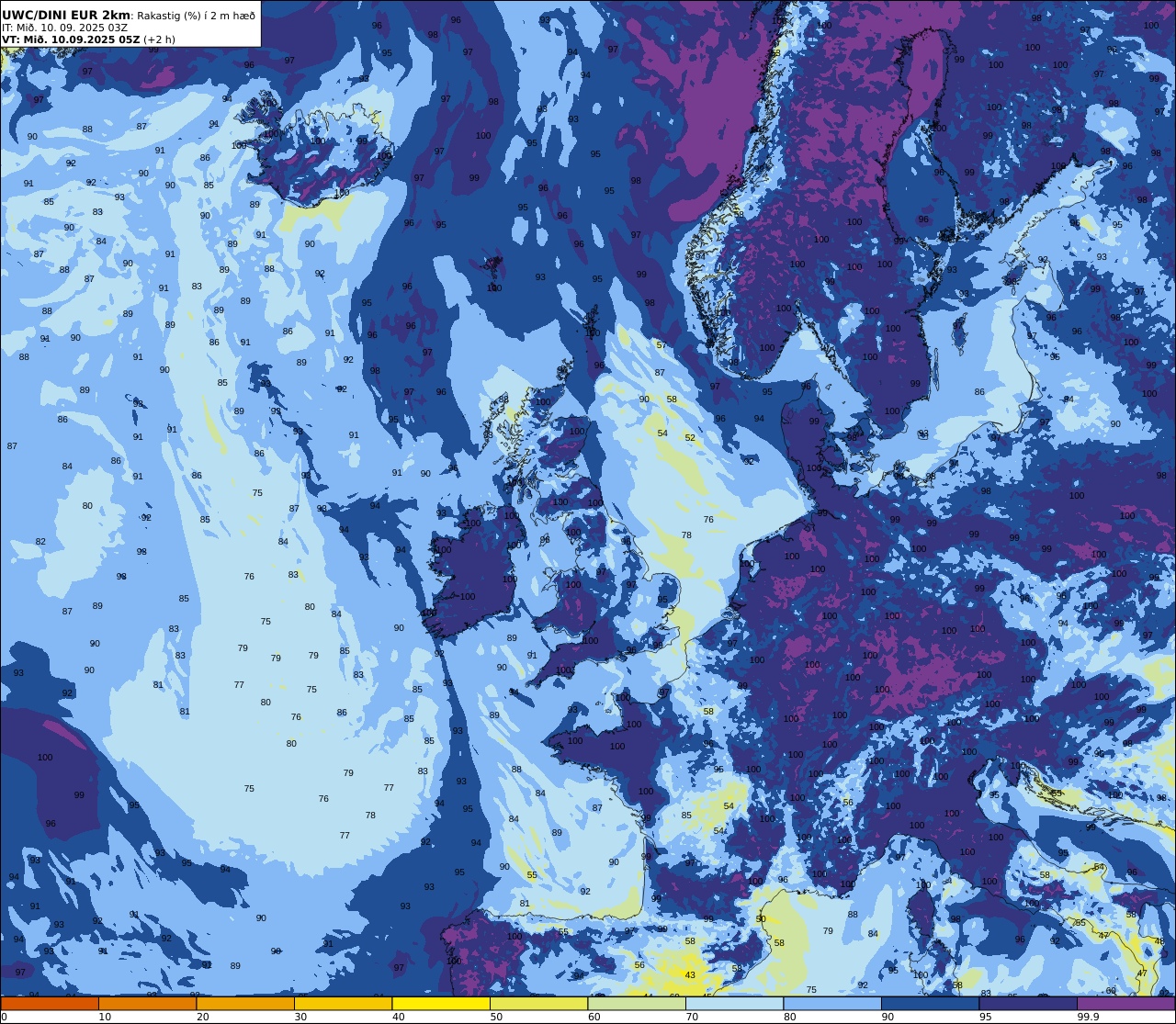Screen dimensions: 1176x1024
Task: Click the purple above-99.9 legend segment
Action: click(x=1125, y=1004)
